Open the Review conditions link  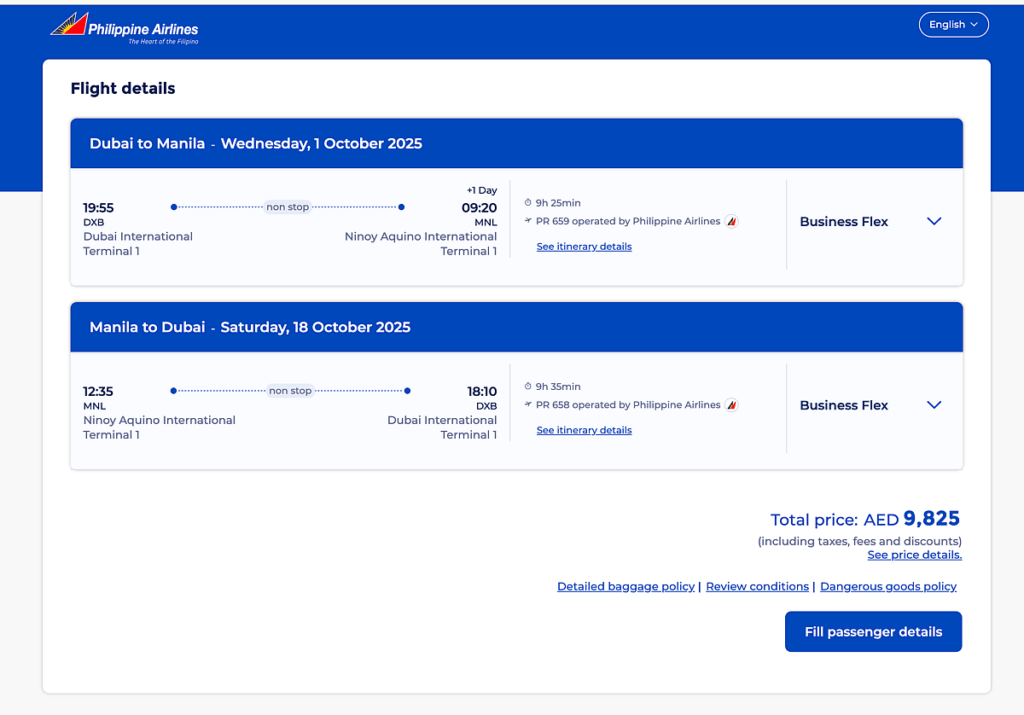[x=757, y=587]
